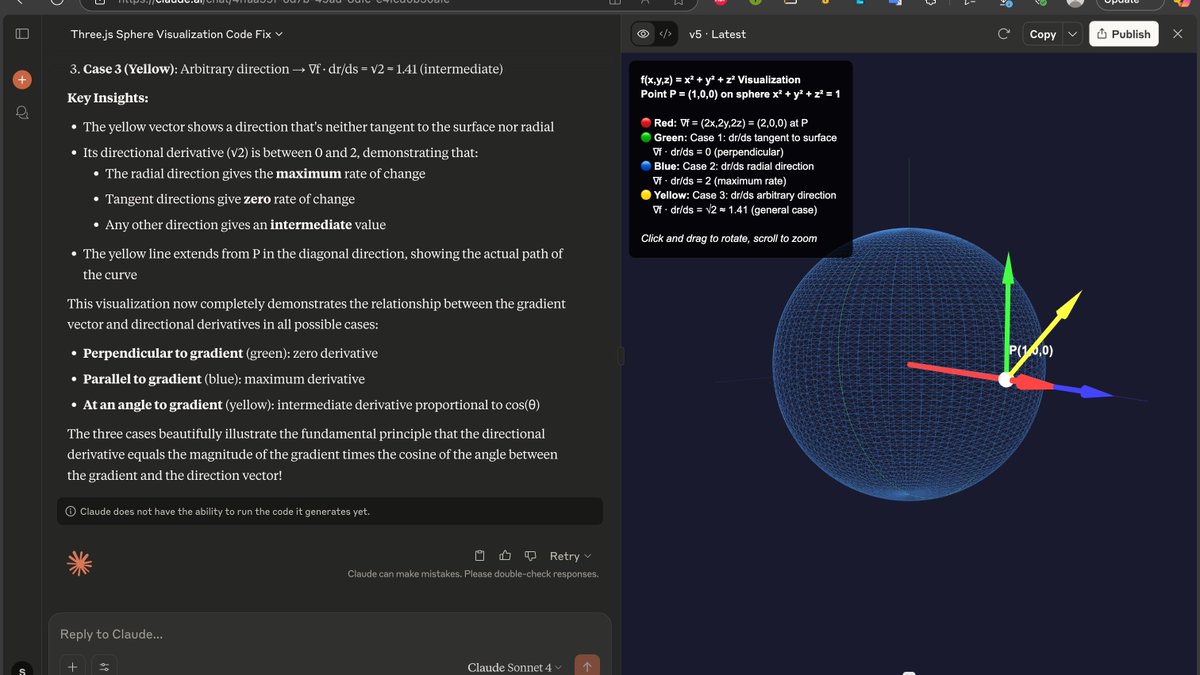Click the blue legend dot for Case 2
This screenshot has height=675, width=1200.
646,166
